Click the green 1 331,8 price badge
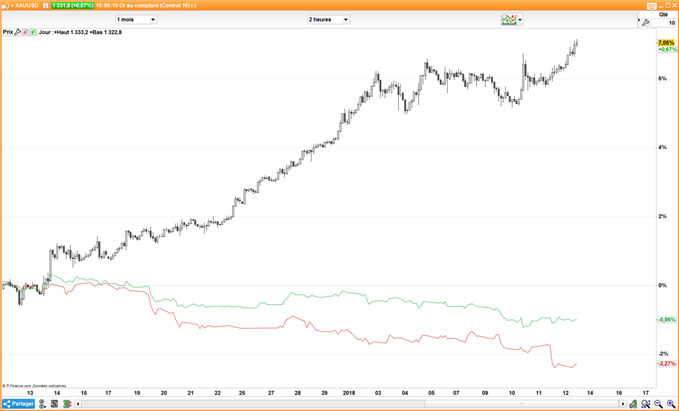This screenshot has height=411, width=679. 73,6
